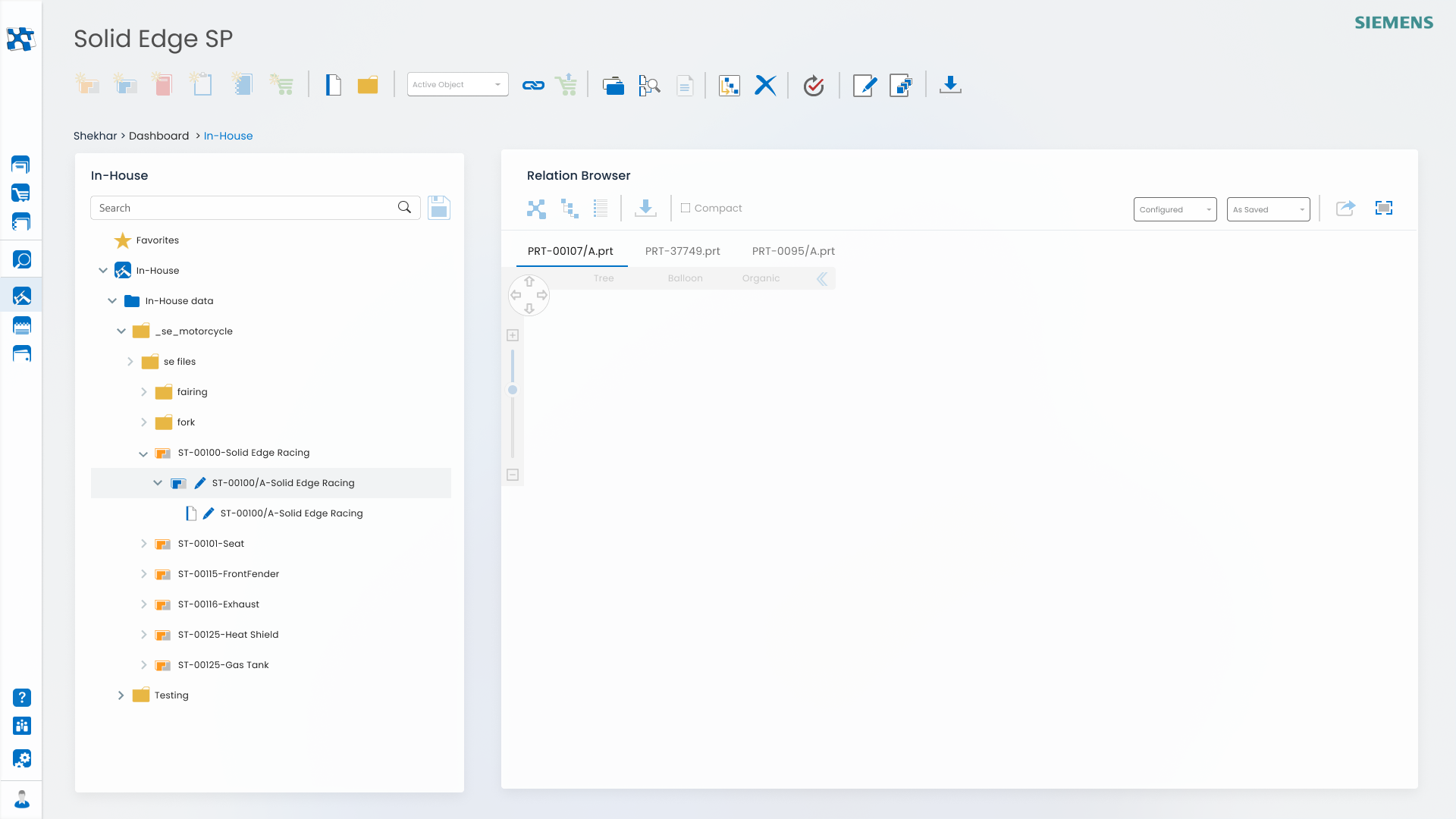
Task: Click the blue X delete icon
Action: pyautogui.click(x=766, y=85)
